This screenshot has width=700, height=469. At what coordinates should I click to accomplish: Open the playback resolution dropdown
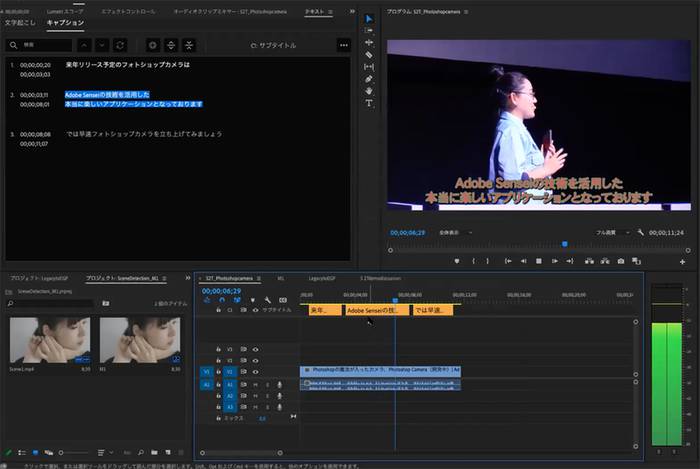pyautogui.click(x=613, y=232)
